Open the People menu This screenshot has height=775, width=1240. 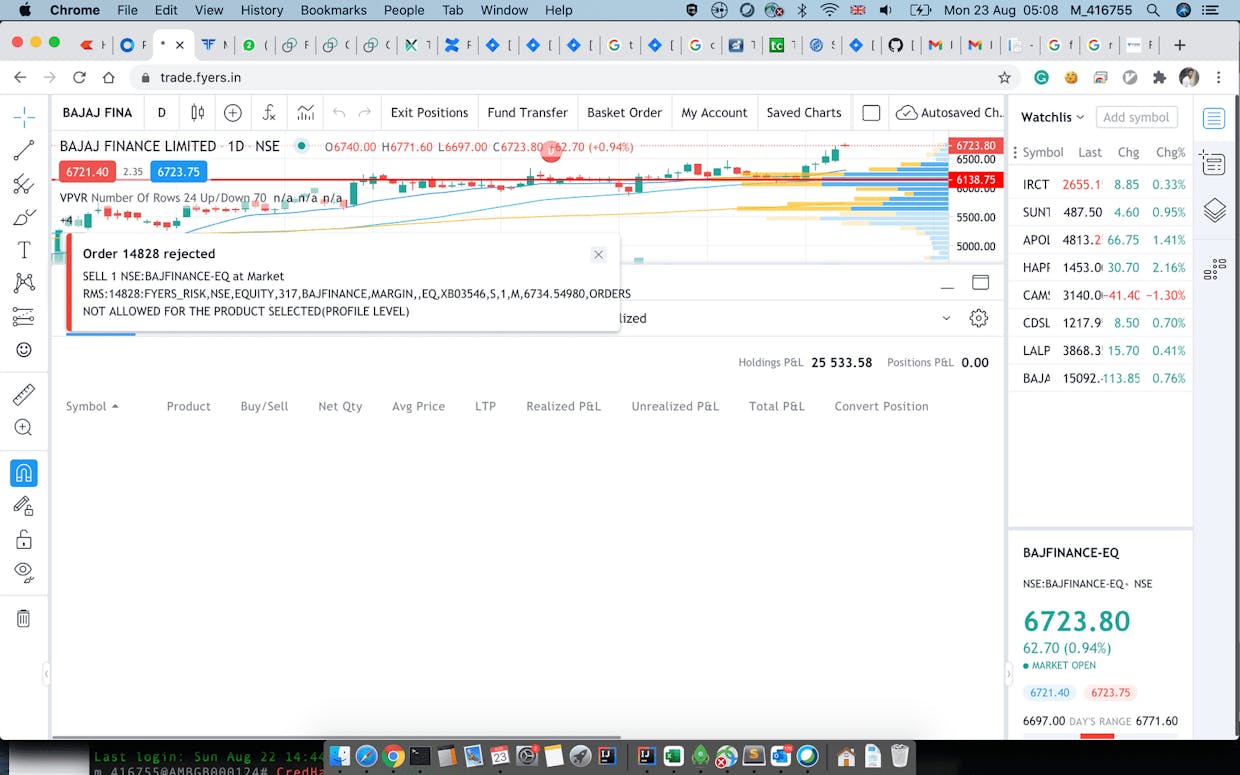tap(404, 10)
